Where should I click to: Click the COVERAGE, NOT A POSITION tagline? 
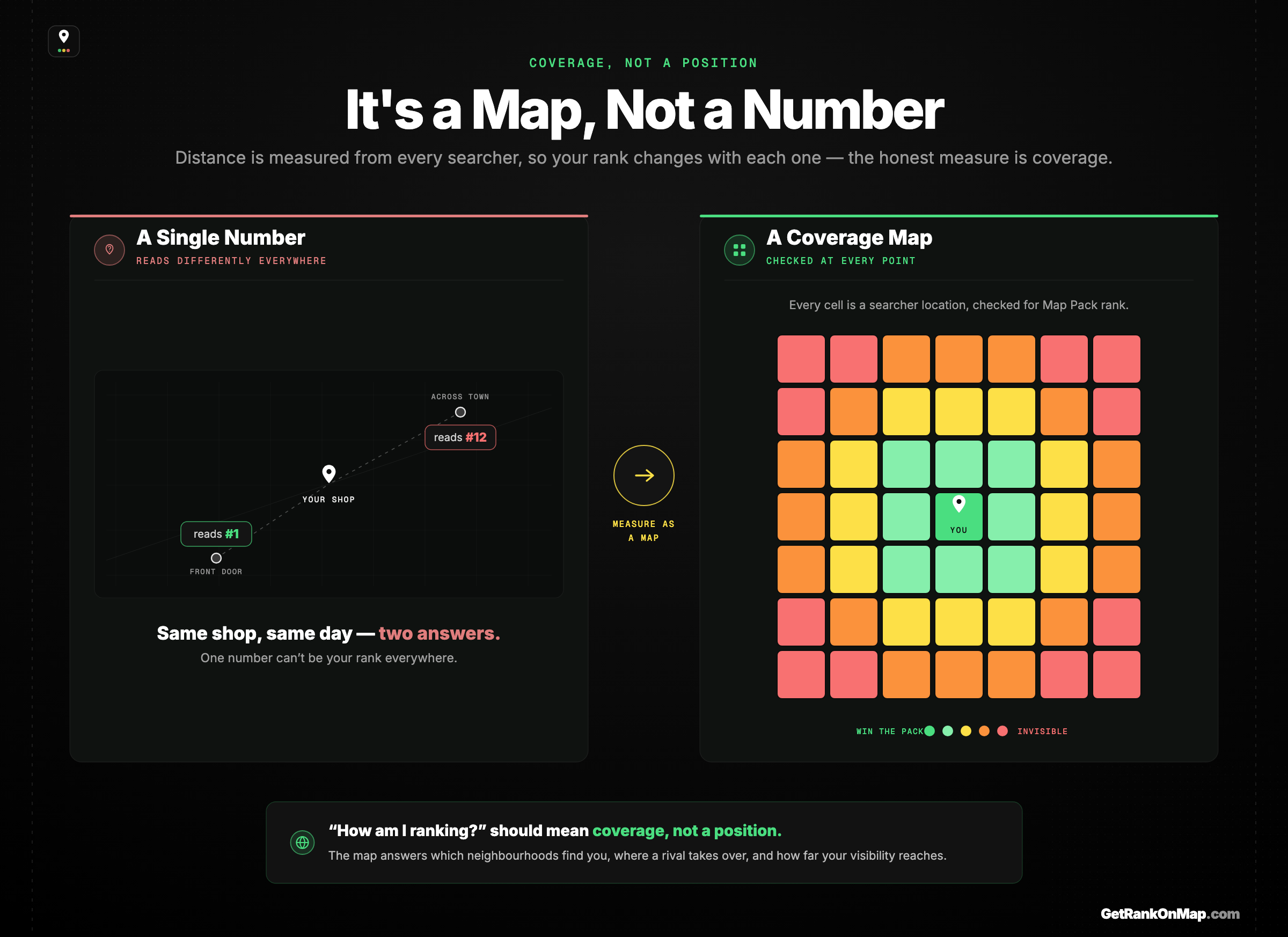point(643,63)
